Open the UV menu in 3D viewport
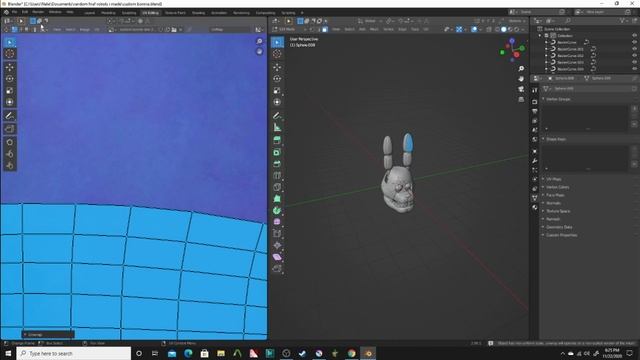This screenshot has height=360, width=640. click(x=426, y=29)
